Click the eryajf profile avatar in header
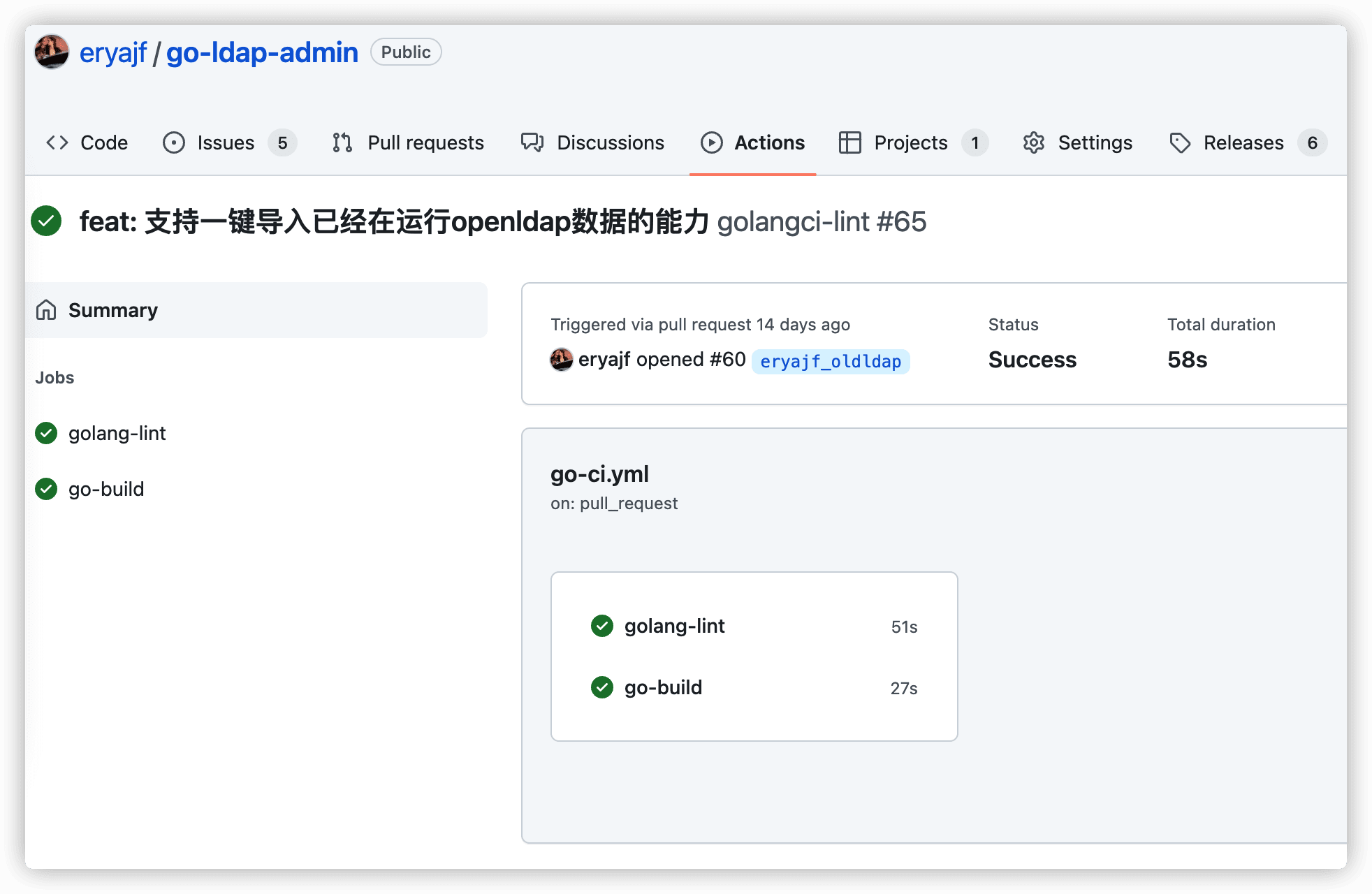This screenshot has height=894, width=1372. click(x=52, y=52)
